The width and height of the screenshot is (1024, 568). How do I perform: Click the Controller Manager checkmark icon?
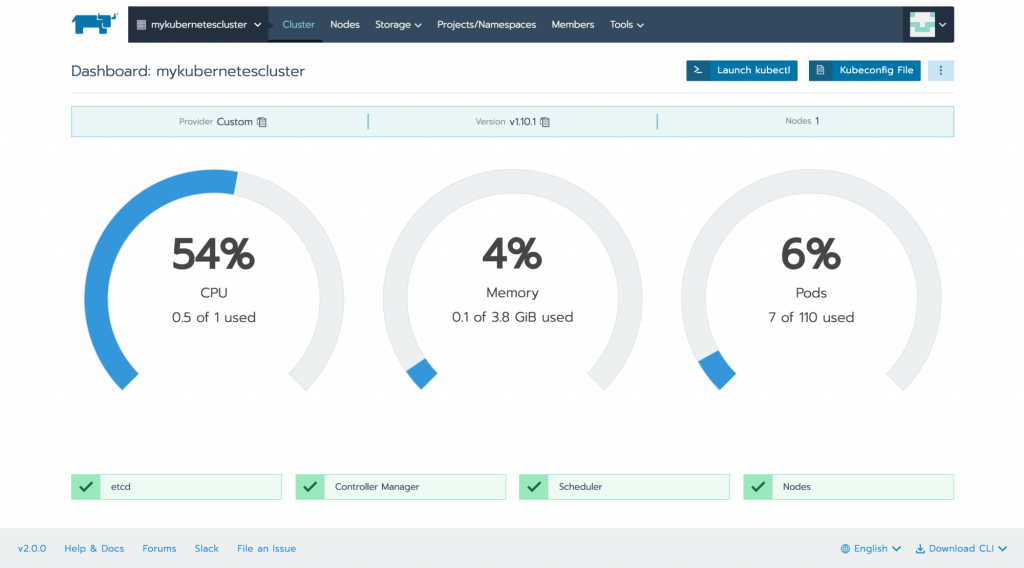[x=308, y=487]
